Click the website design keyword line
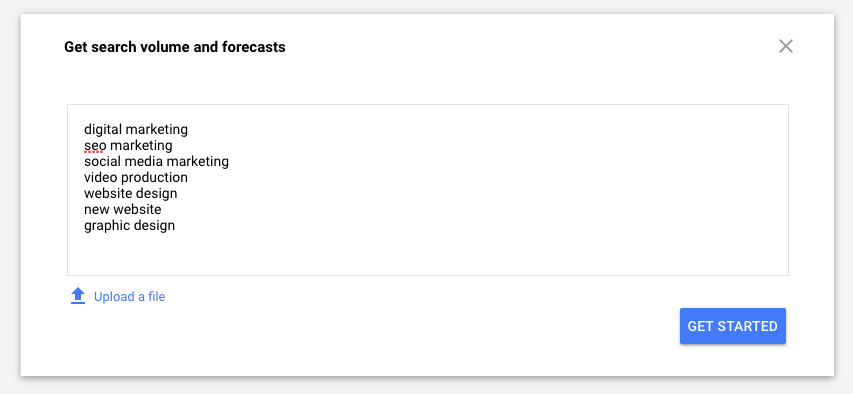The image size is (853, 394). tap(131, 193)
